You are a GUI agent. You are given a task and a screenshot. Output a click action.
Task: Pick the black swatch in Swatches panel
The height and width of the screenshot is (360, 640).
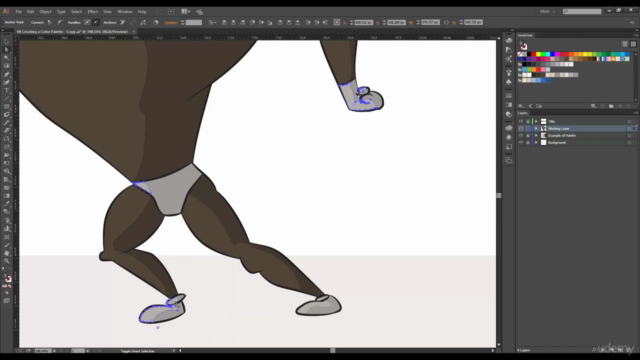(529, 54)
